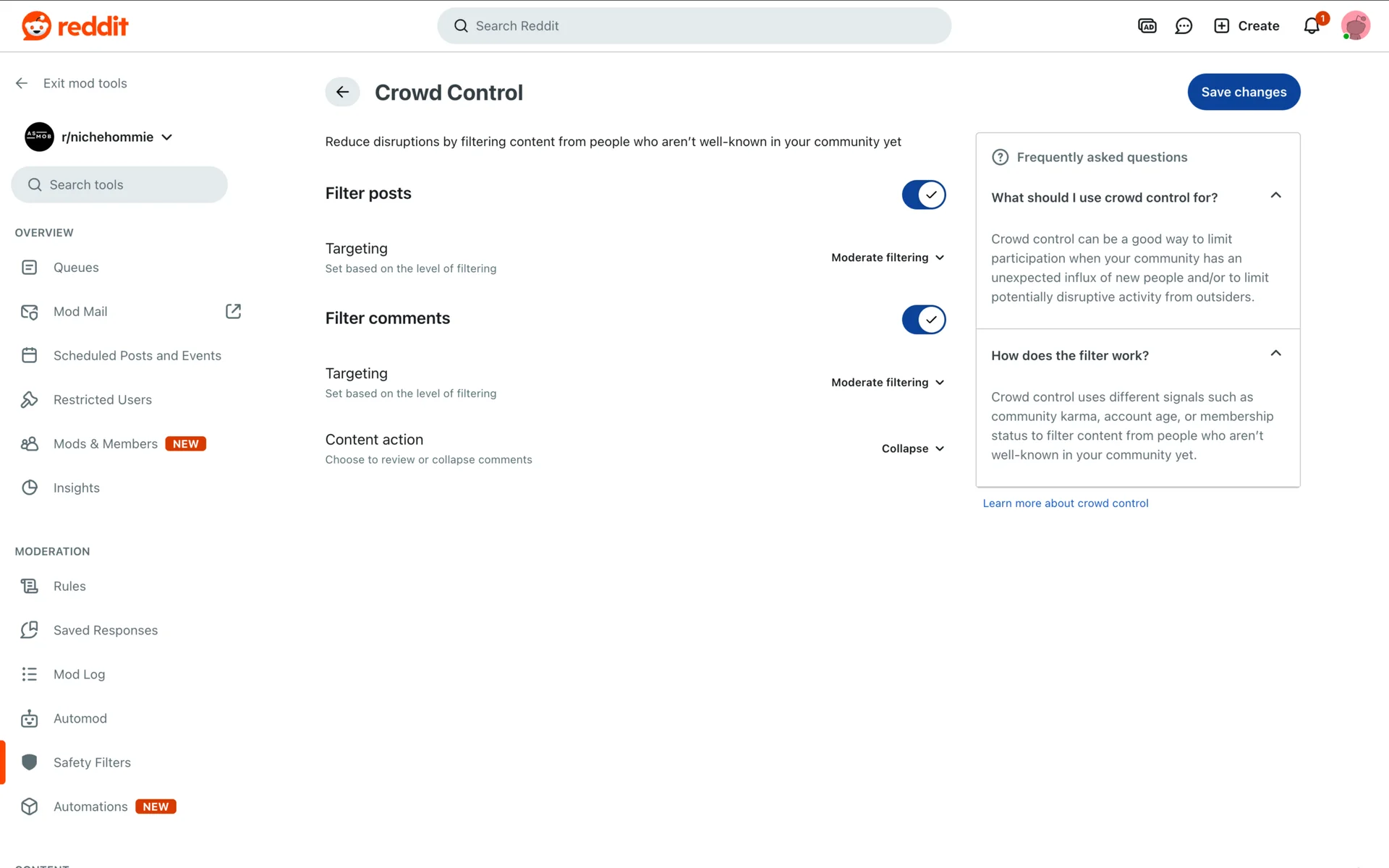Collapse 'How does the filter work?' question

[1275, 354]
